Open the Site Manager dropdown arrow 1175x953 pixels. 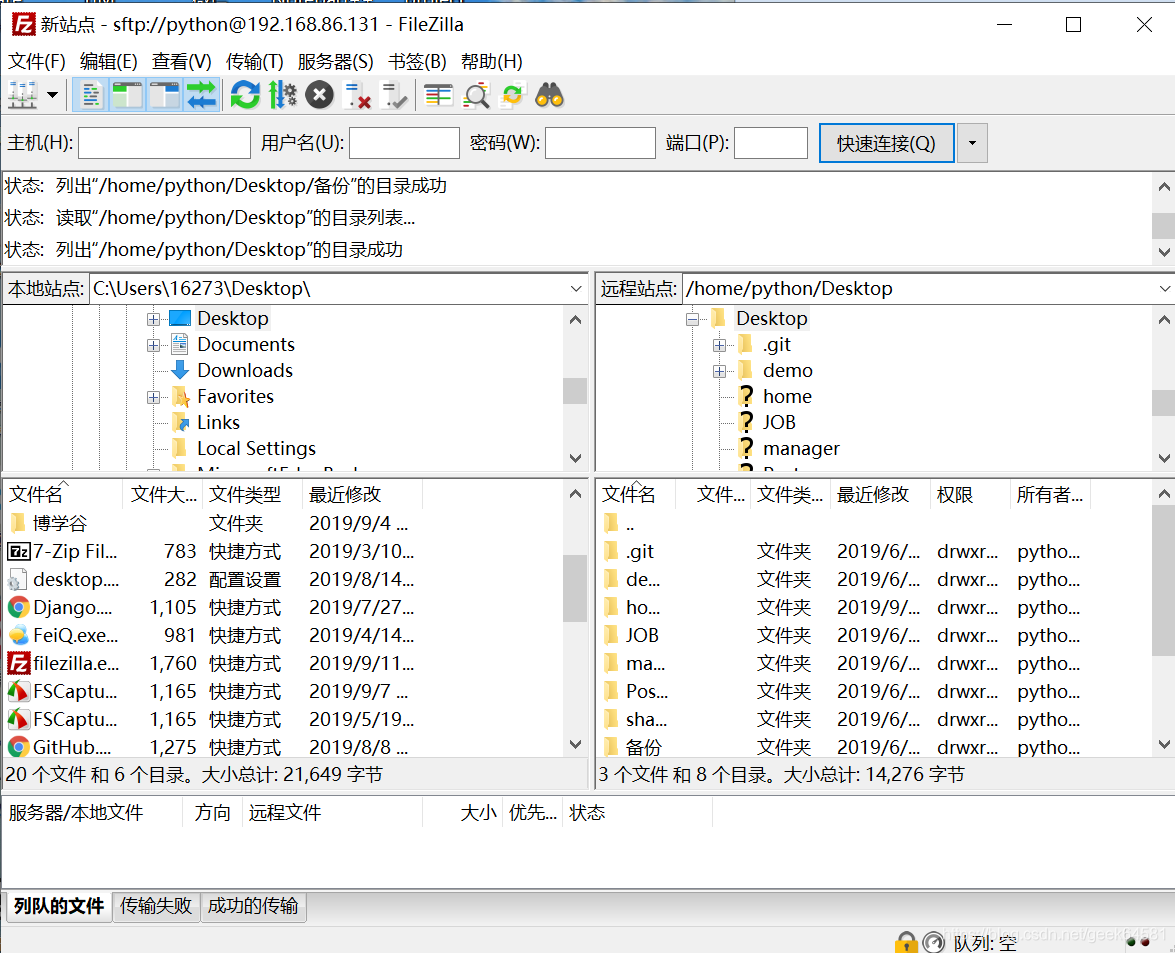[x=52, y=95]
